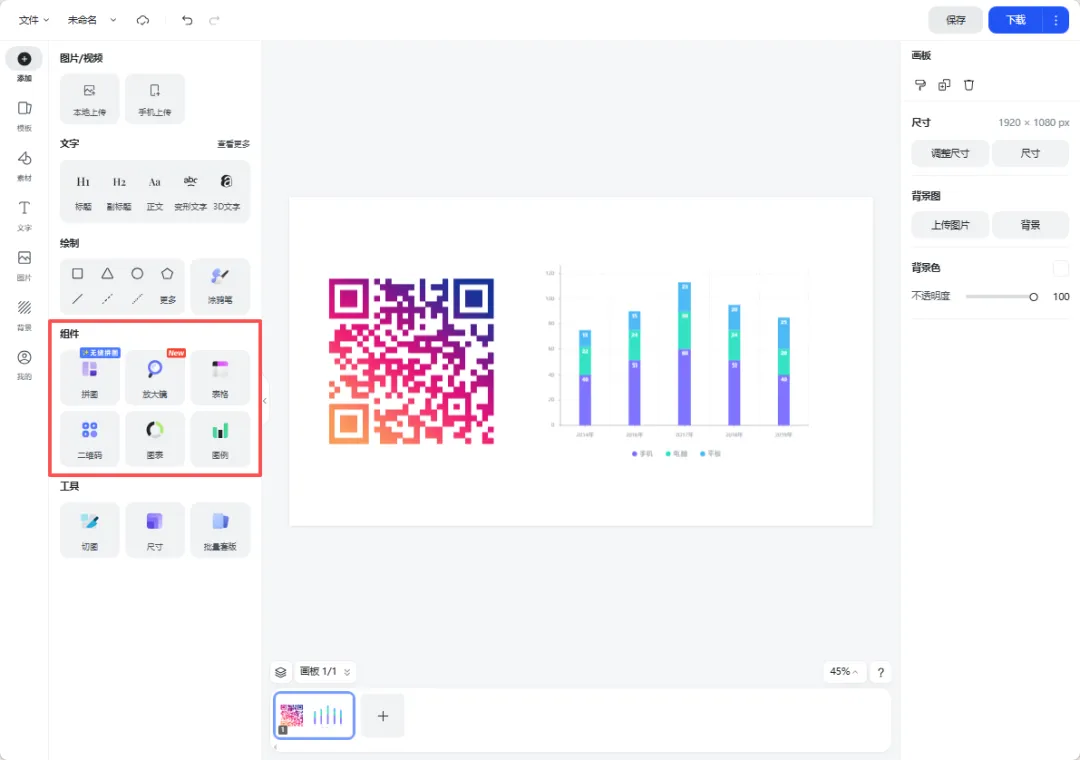This screenshot has width=1080, height=760.
Task: Click the 尺寸 button in right panel
Action: tap(1030, 153)
